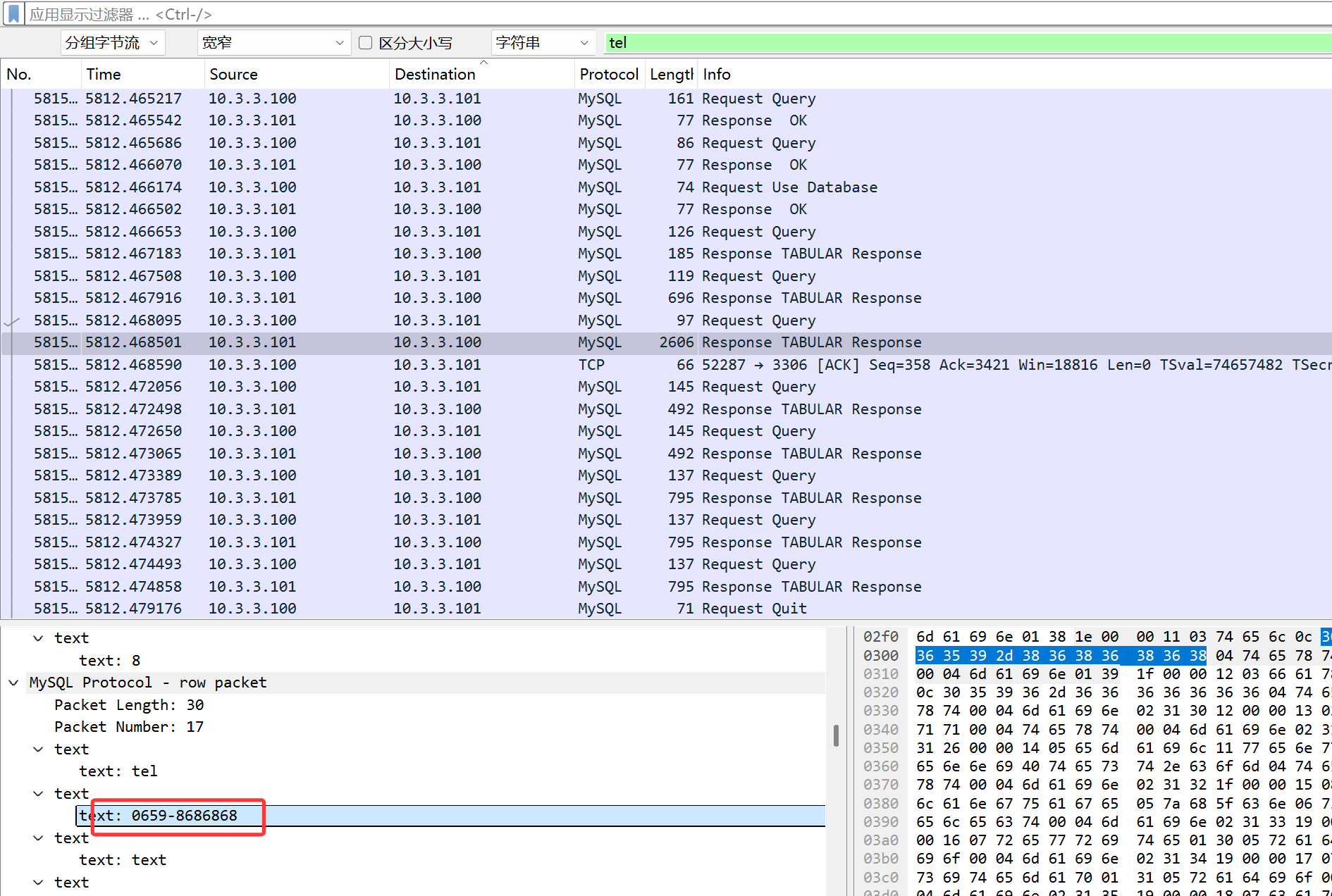Image resolution: width=1332 pixels, height=896 pixels.
Task: Select the Response OK packet at 5812.466502
Action: [666, 209]
